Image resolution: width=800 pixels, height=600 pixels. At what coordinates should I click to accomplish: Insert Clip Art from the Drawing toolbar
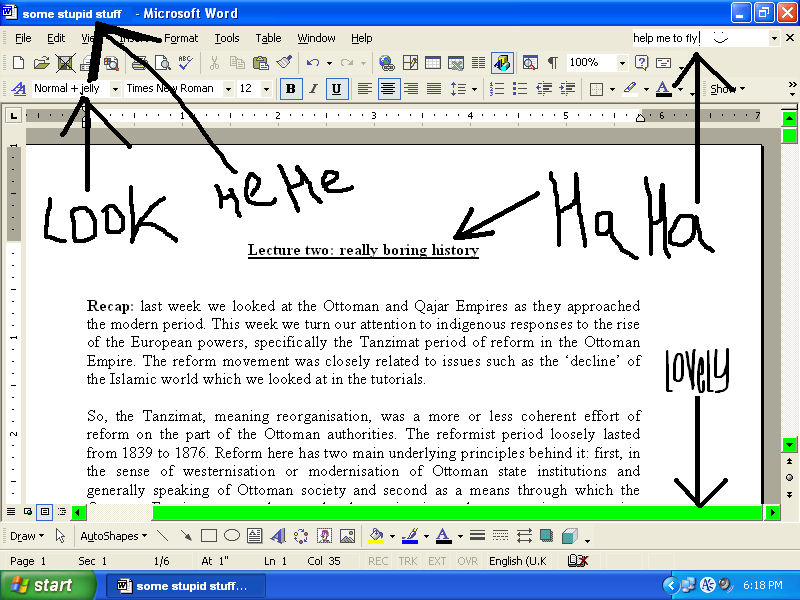(324, 535)
